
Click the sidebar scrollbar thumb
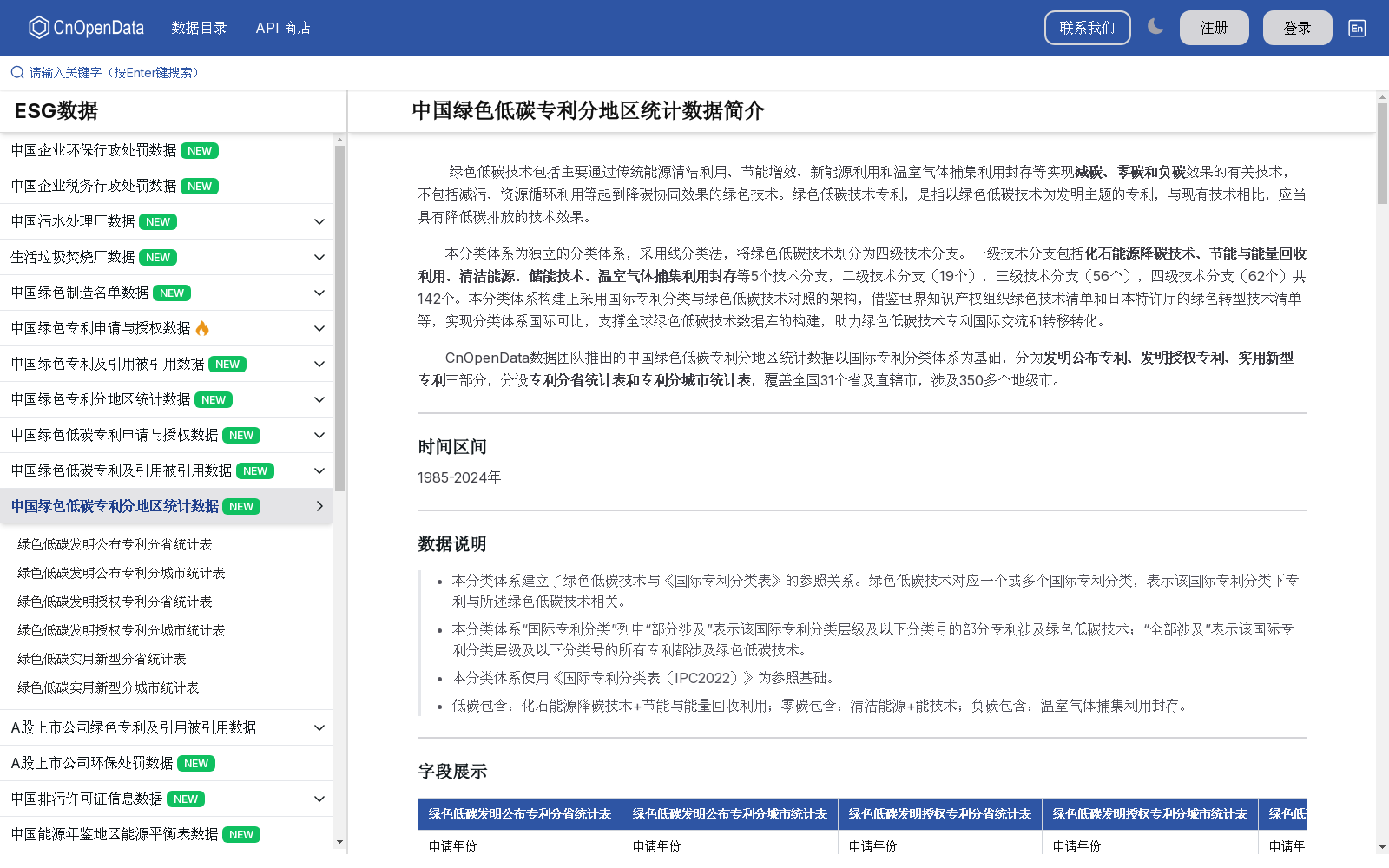point(339,319)
